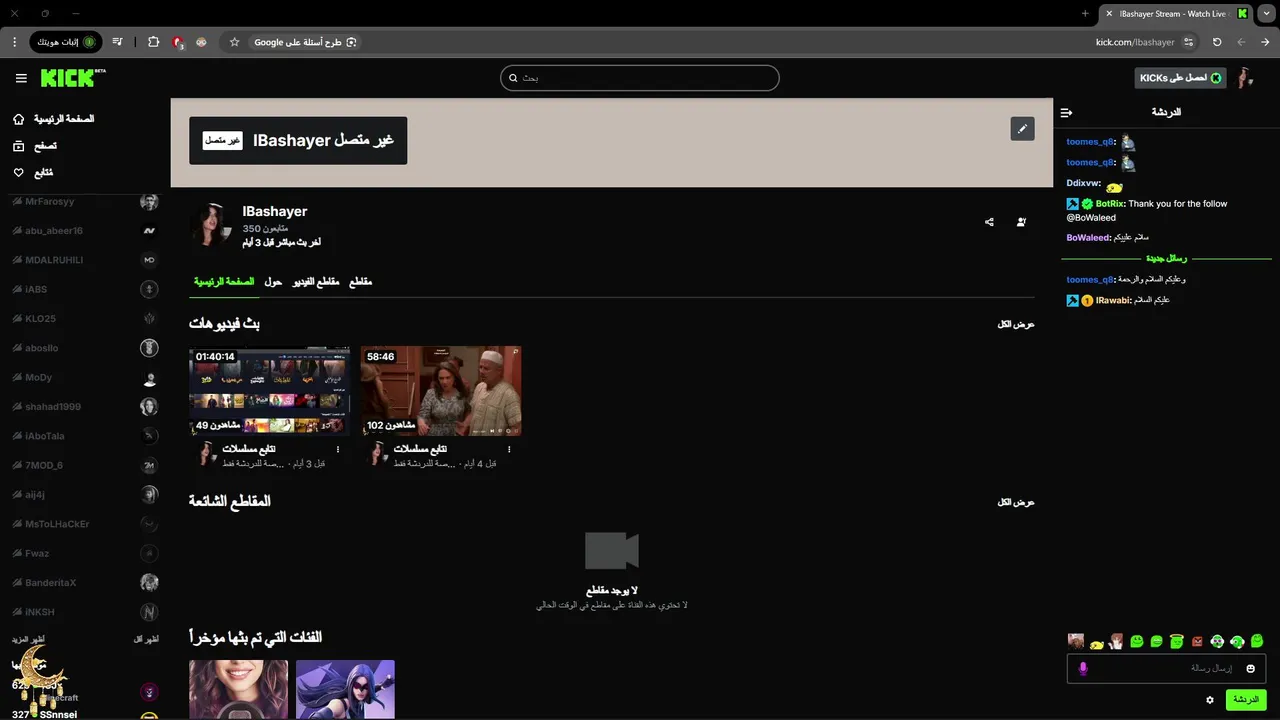Collapse the chat panel with the arrow-lines icon
Screen dimensions: 1280x720
(x=1066, y=113)
